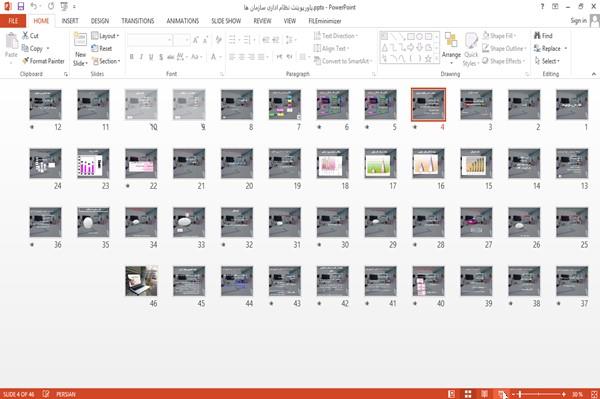The image size is (600, 399).
Task: Adjust the zoom slider handle
Action: pyautogui.click(x=520, y=394)
